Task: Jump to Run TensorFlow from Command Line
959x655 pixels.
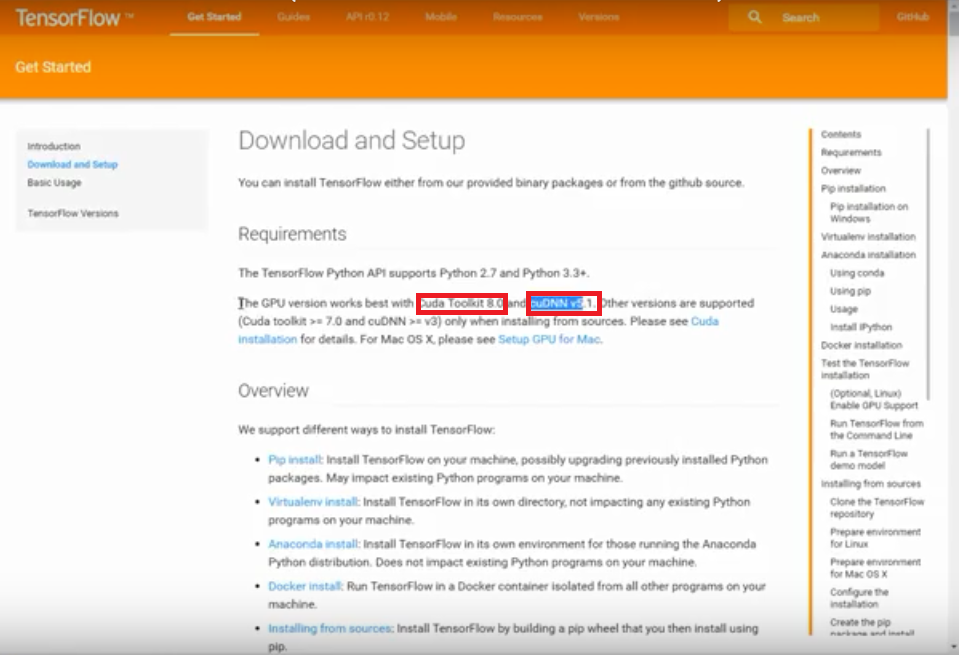Action: (876, 429)
